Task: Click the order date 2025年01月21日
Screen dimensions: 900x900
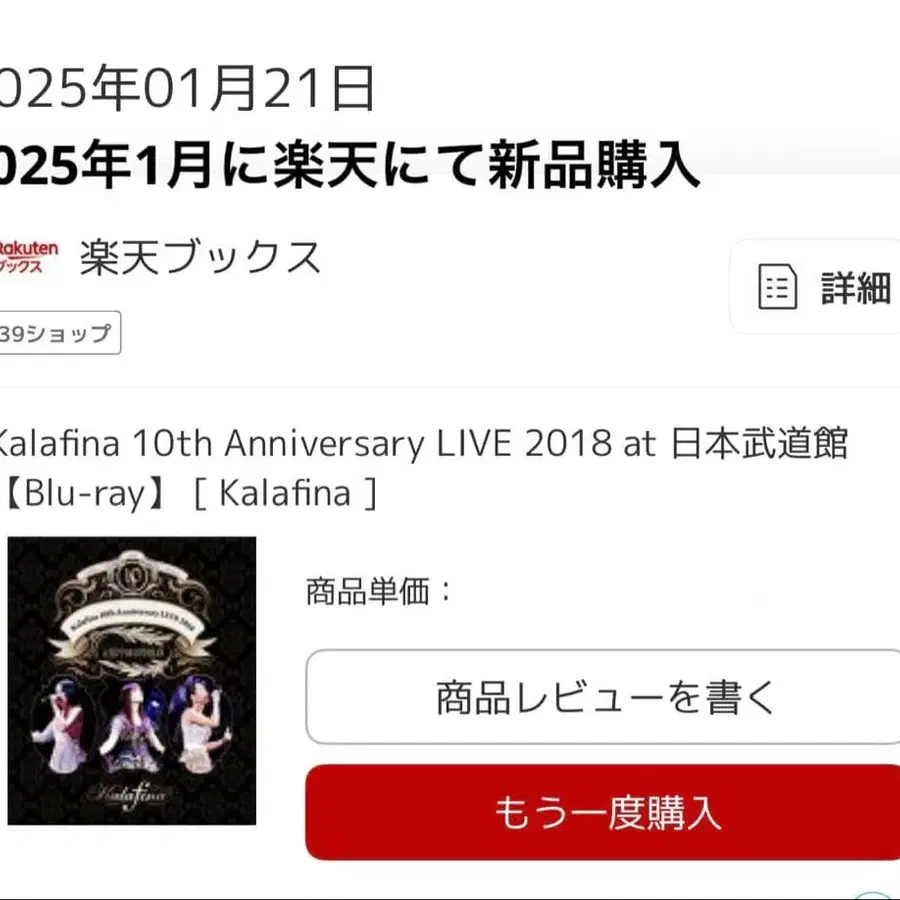Action: pyautogui.click(x=187, y=88)
